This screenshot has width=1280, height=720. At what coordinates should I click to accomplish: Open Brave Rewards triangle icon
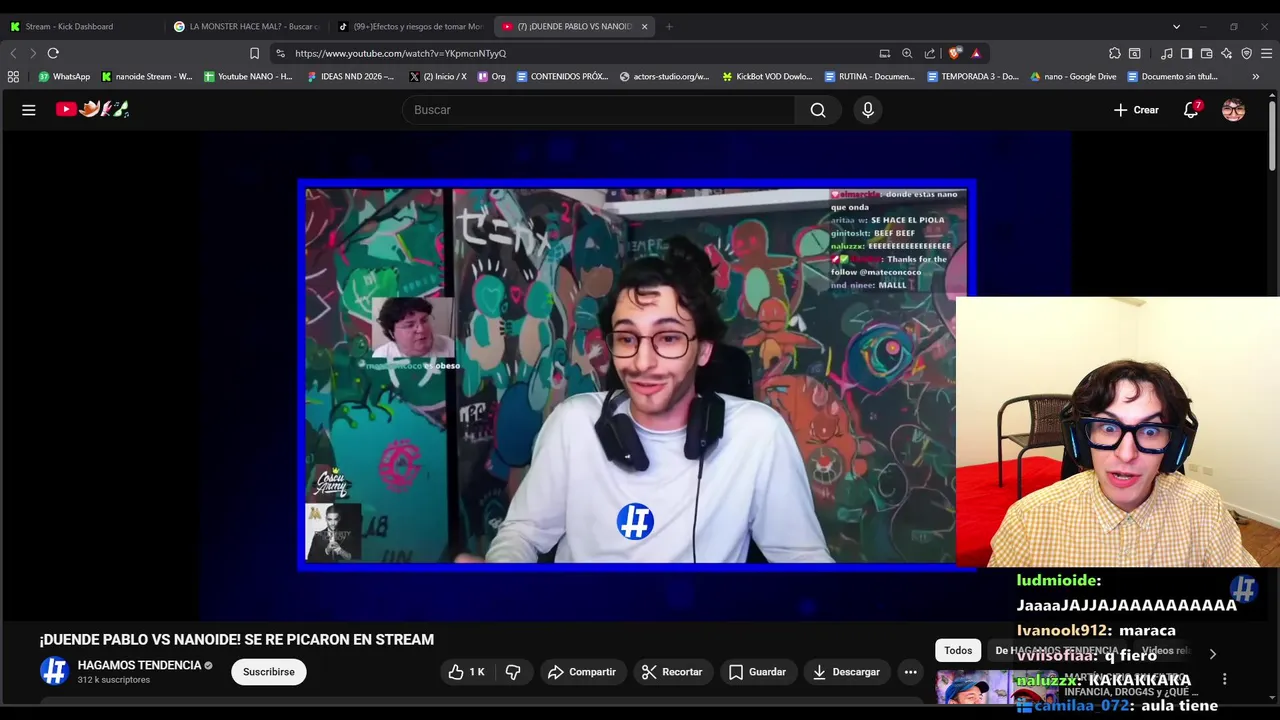pyautogui.click(x=976, y=53)
